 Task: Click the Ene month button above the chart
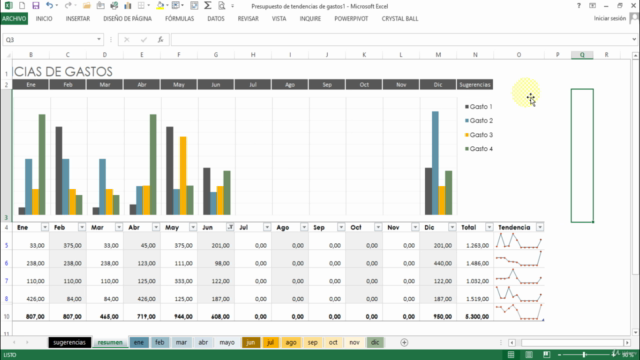[31, 84]
